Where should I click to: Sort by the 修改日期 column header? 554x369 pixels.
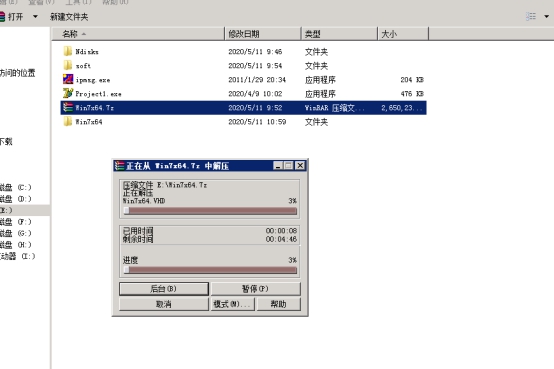(263, 34)
